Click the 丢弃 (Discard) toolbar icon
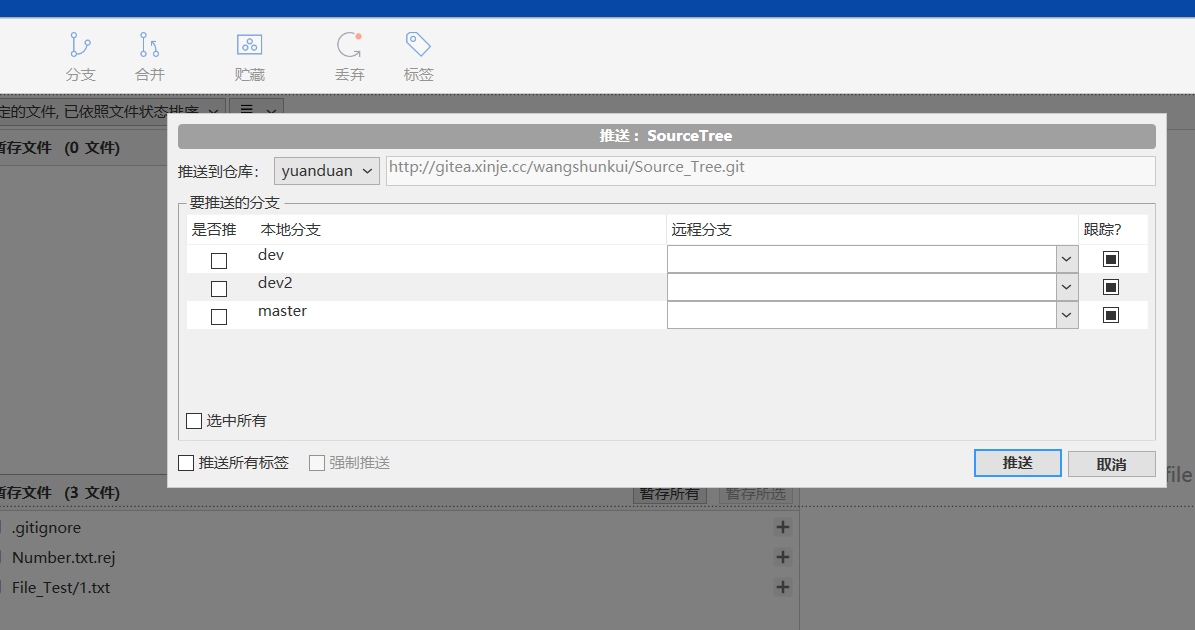 [350, 56]
